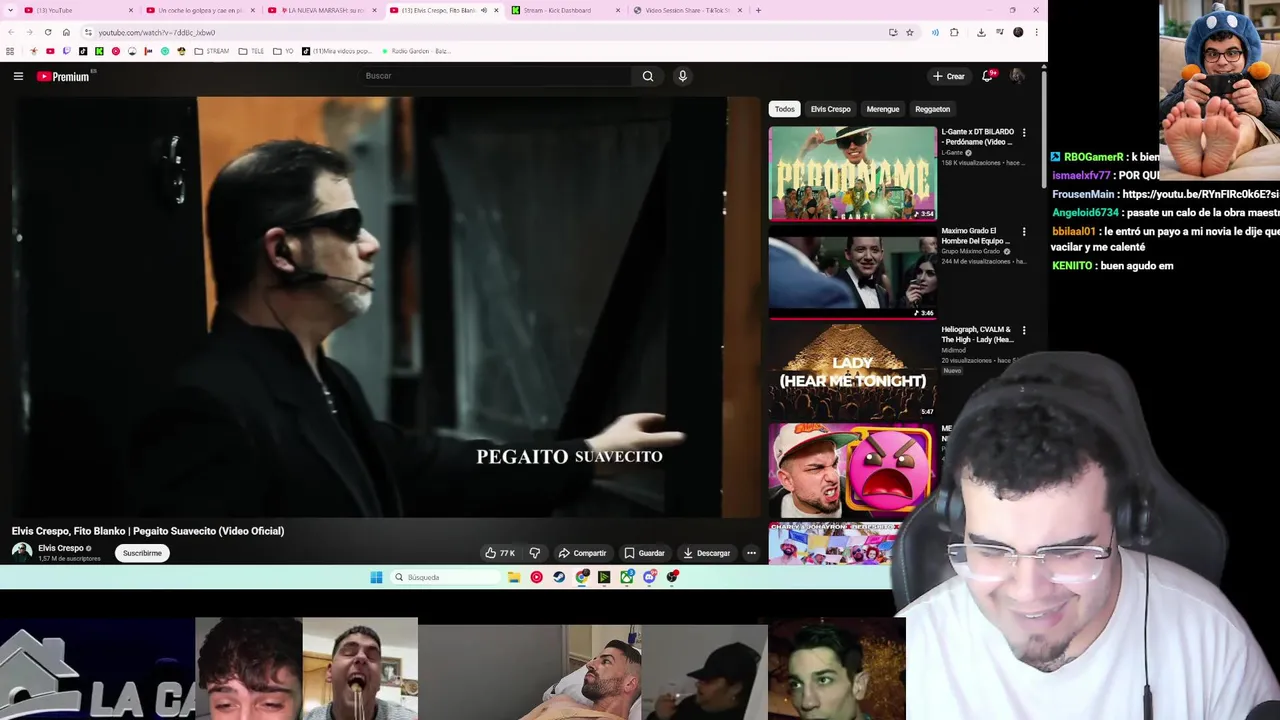1280x720 pixels.
Task: Open YouTube Music taskbar icon
Action: pyautogui.click(x=537, y=577)
